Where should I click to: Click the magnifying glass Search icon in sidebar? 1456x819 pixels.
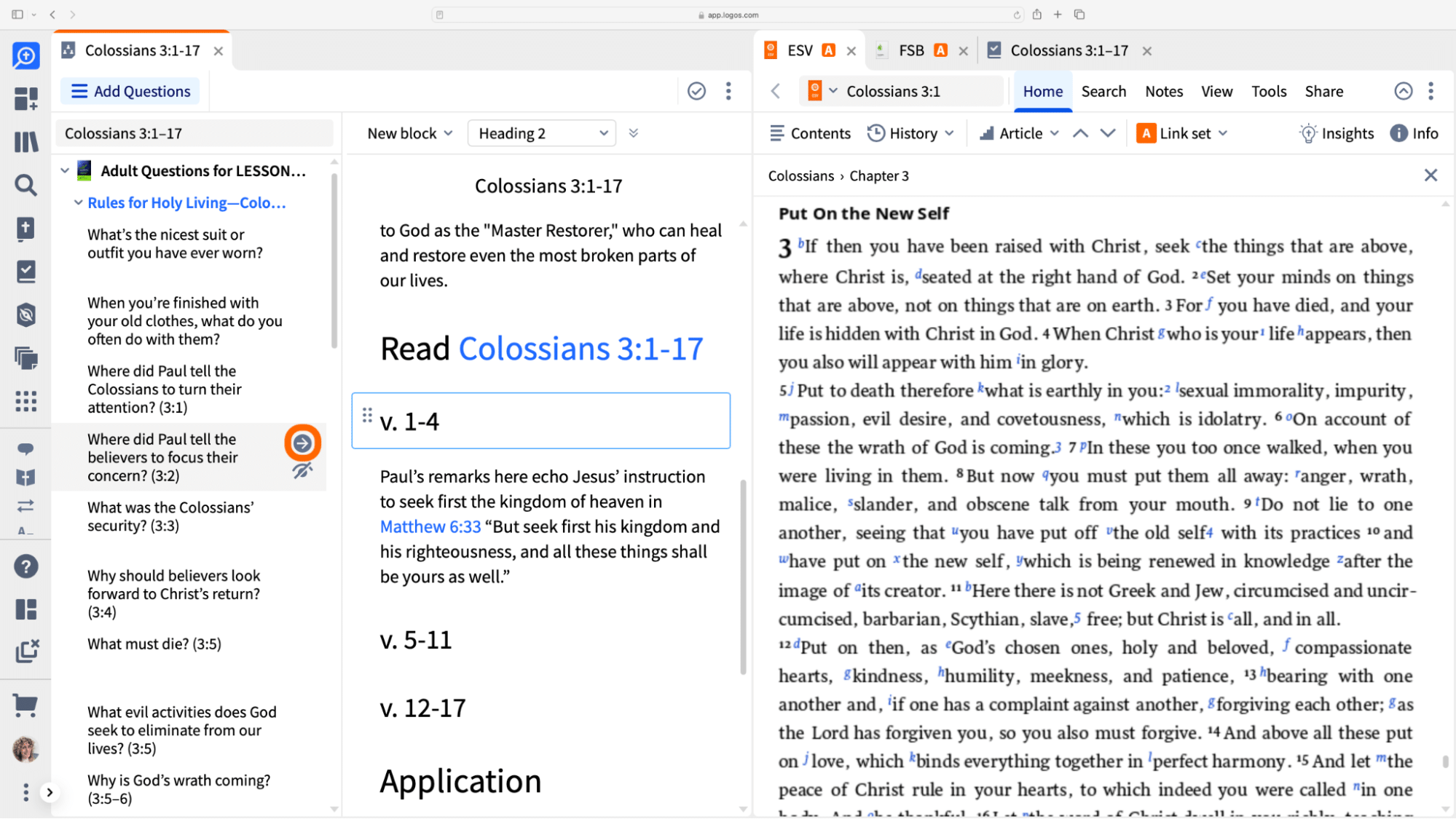tap(25, 185)
